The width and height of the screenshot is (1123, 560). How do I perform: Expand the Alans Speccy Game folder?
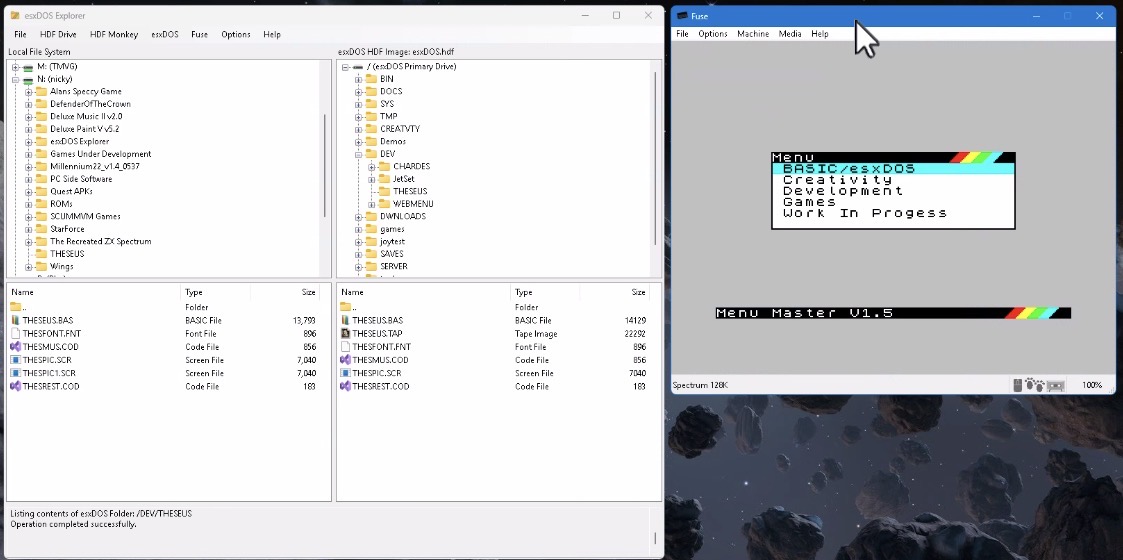click(x=29, y=92)
